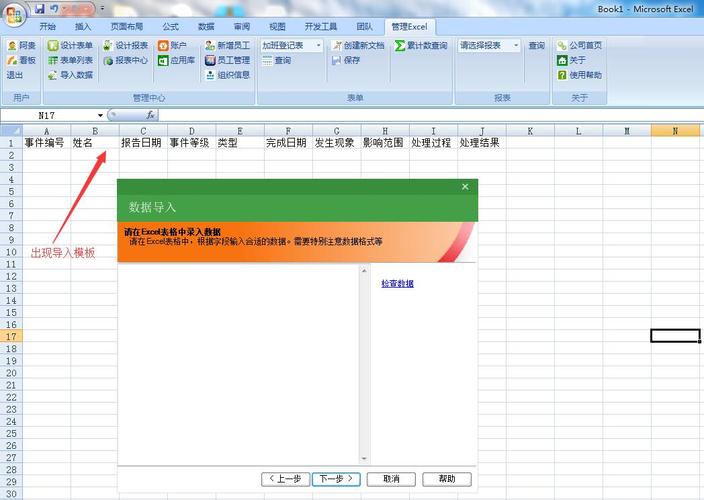Open 设计表单 form designer
Image resolution: width=704 pixels, height=500 pixels.
[x=70, y=45]
